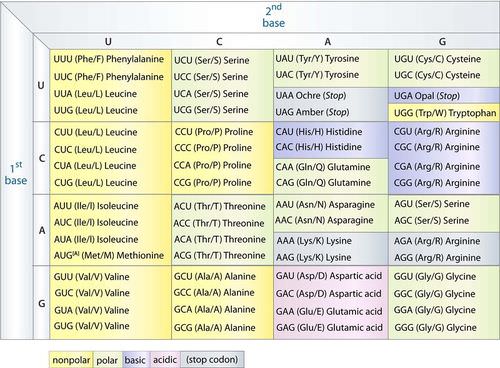Select the UUC (Phe/F) Phenylalanine entry
The width and height of the screenshot is (500, 368).
click(x=109, y=77)
